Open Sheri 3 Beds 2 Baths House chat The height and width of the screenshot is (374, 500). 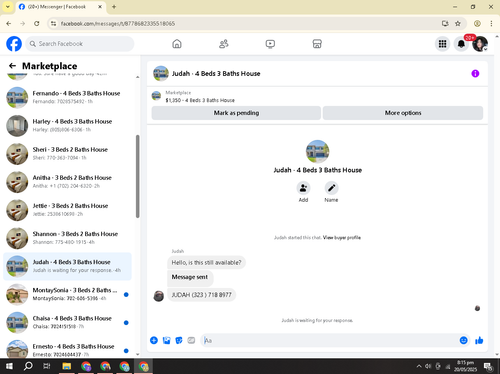click(x=67, y=153)
